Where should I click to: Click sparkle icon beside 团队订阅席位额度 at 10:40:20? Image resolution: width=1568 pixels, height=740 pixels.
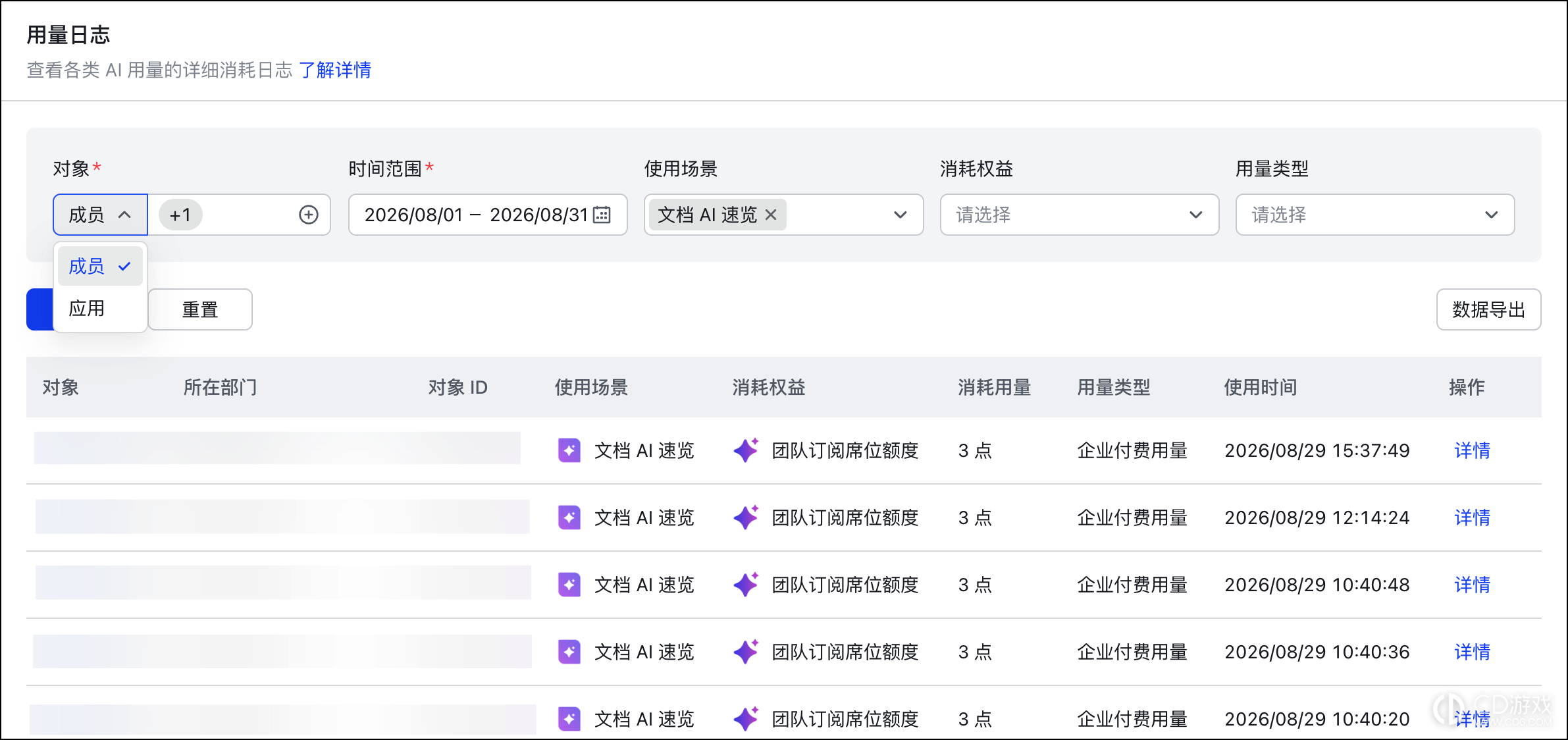(746, 719)
